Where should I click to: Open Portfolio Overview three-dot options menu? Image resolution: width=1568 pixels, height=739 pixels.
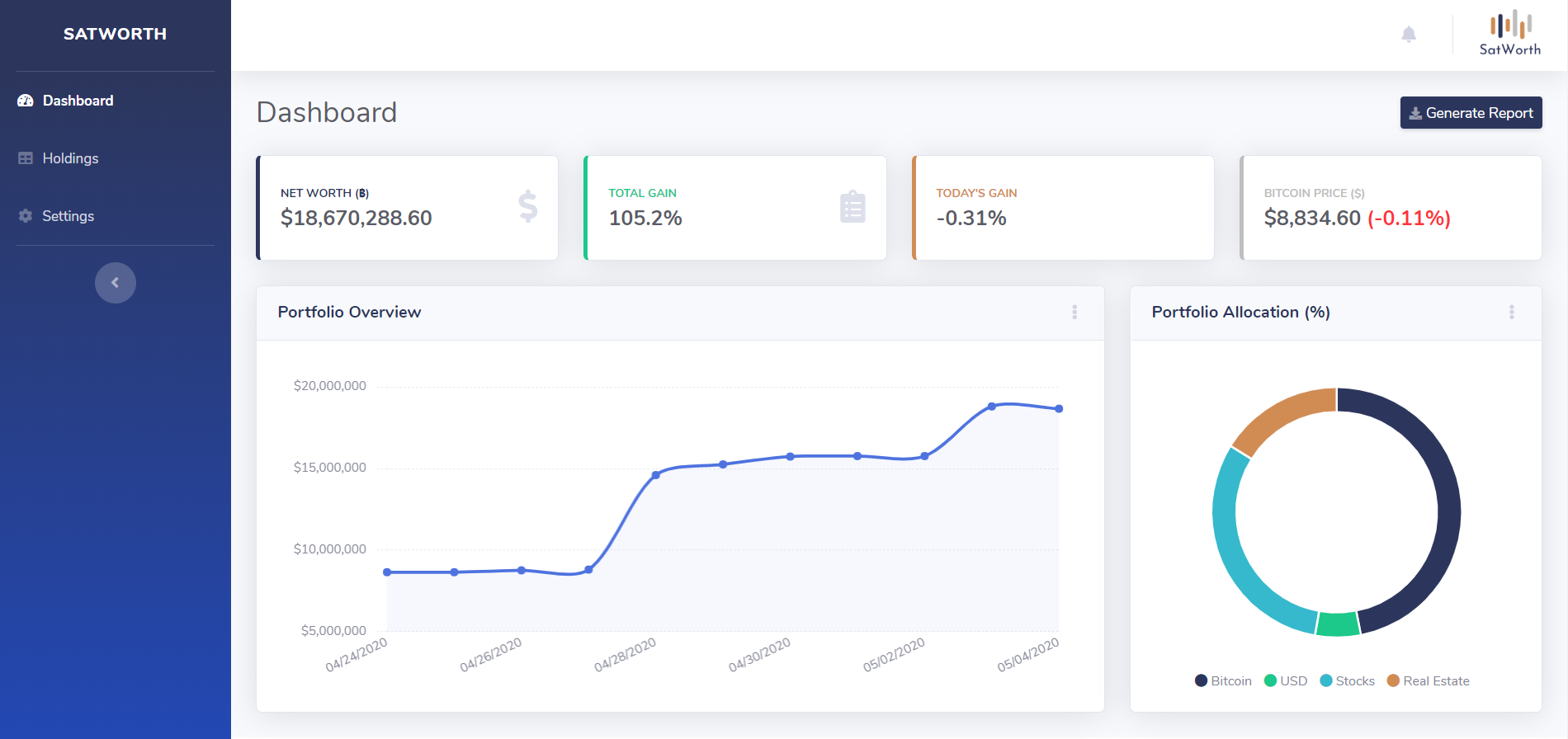click(1074, 312)
